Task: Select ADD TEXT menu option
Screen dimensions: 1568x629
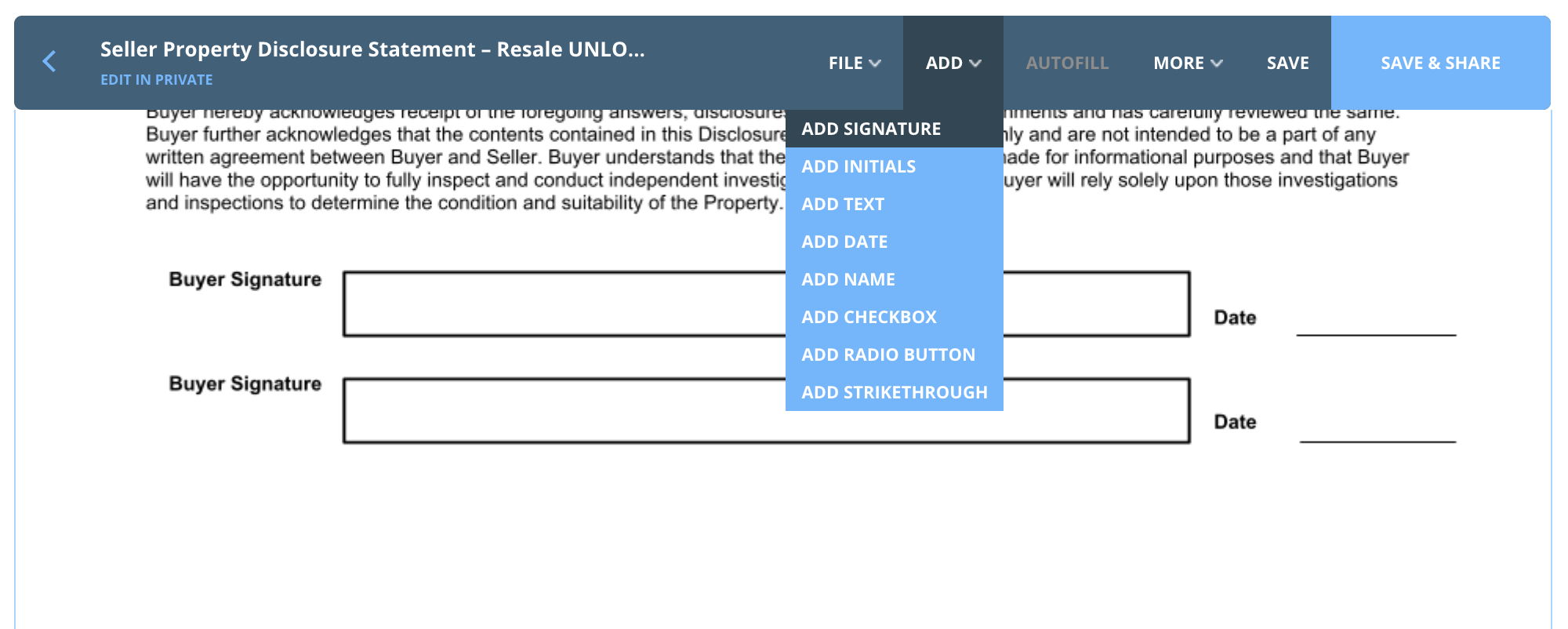Action: point(843,204)
